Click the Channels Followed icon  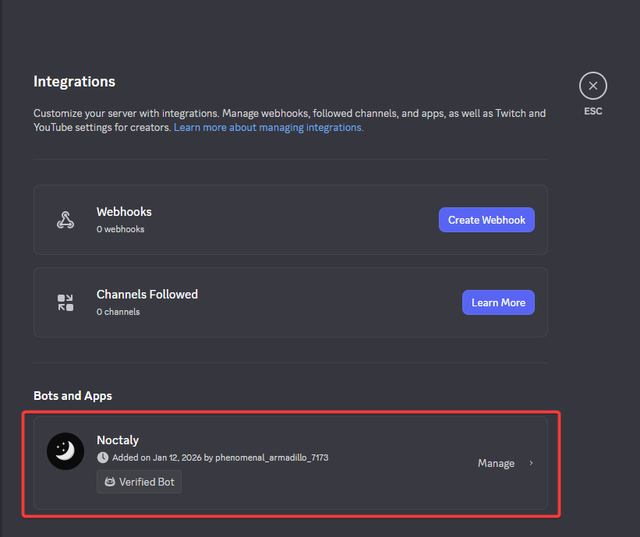65,302
